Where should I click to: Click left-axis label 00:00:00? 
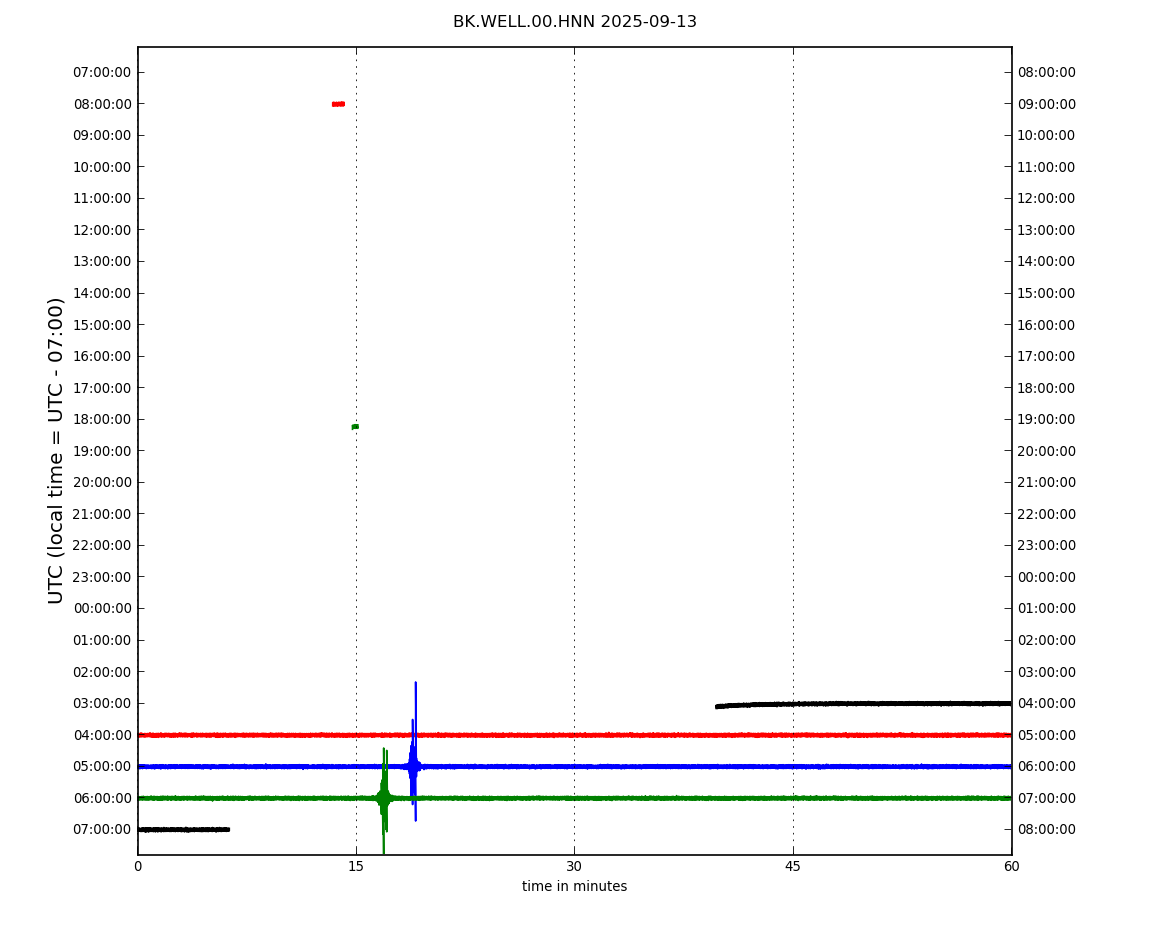(x=103, y=609)
